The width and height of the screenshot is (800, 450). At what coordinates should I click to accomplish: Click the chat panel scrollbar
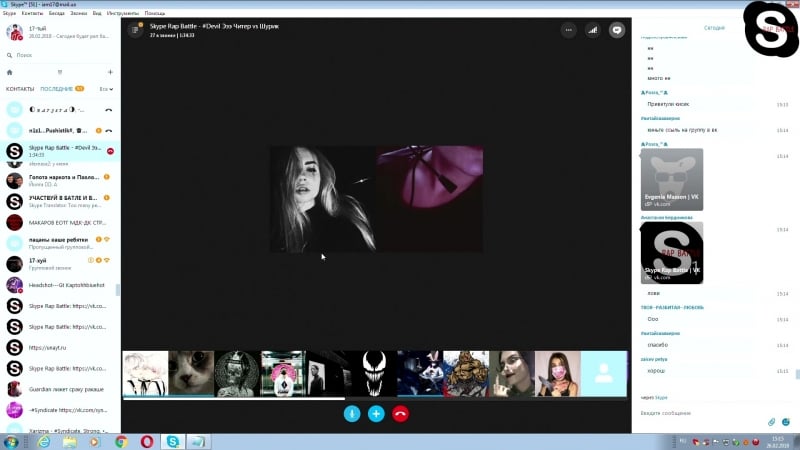pyautogui.click(x=797, y=373)
